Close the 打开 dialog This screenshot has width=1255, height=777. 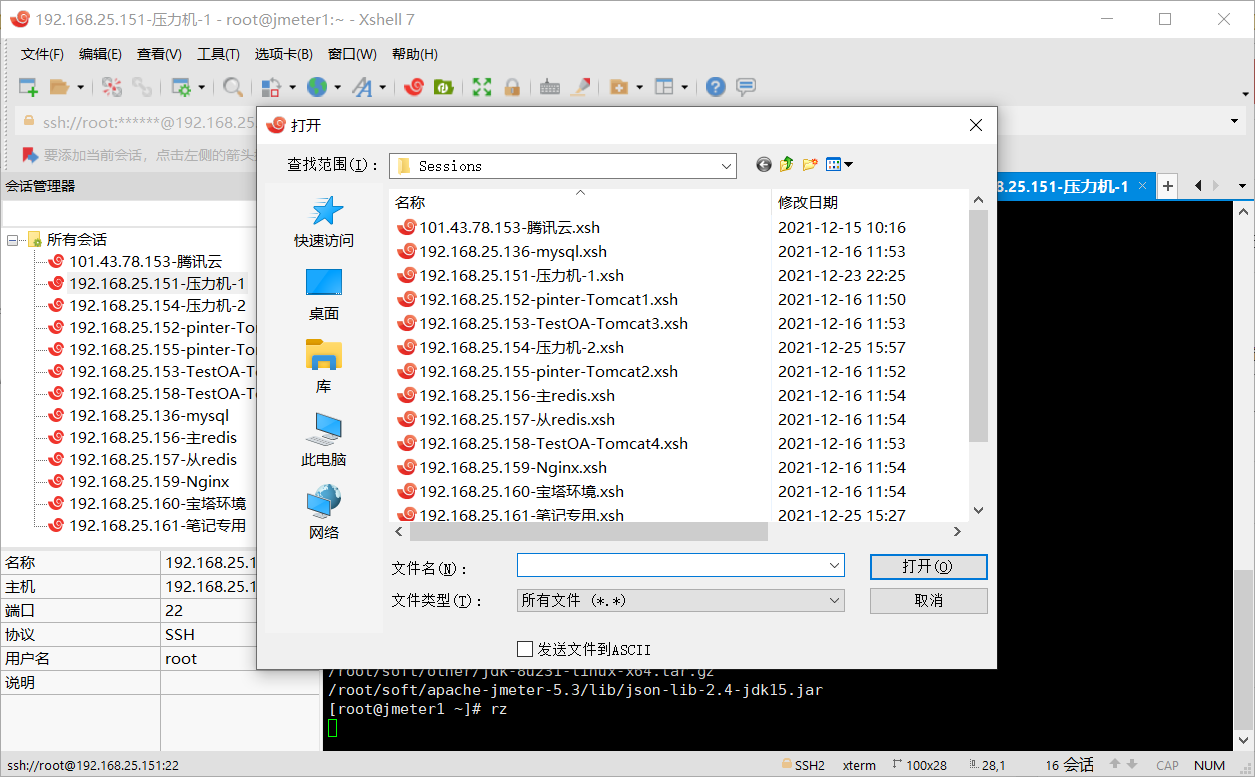pyautogui.click(x=976, y=125)
